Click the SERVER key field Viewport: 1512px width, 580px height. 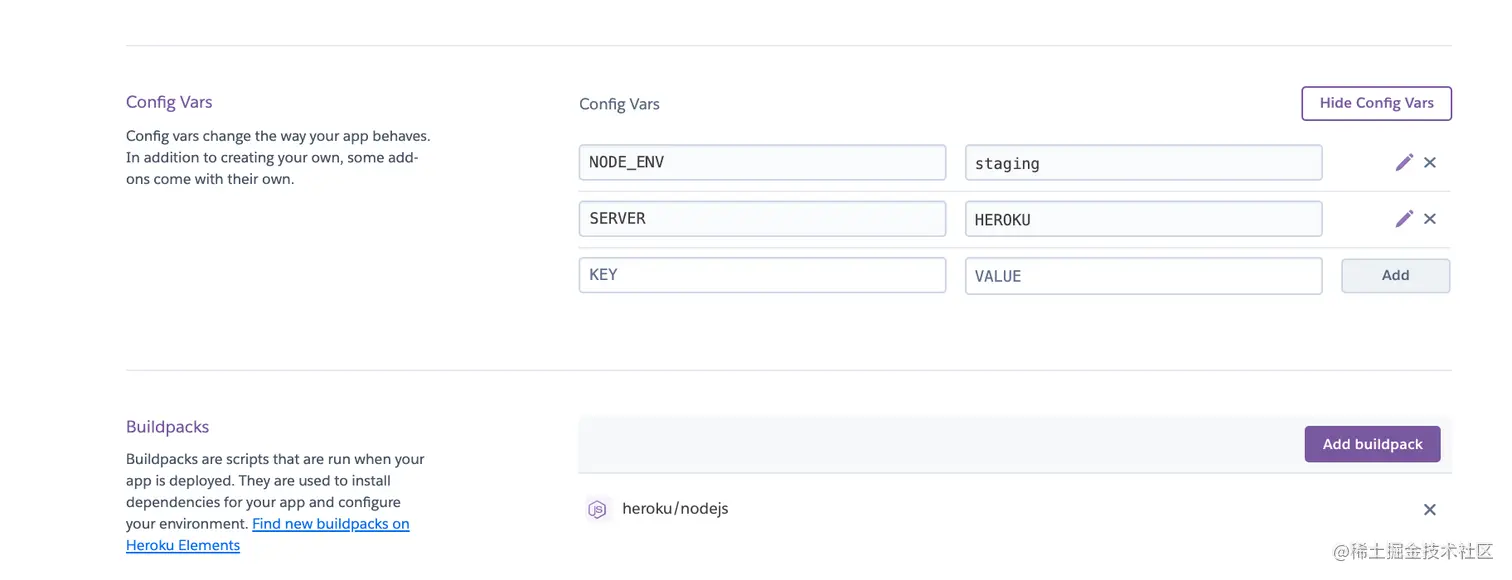pos(762,218)
